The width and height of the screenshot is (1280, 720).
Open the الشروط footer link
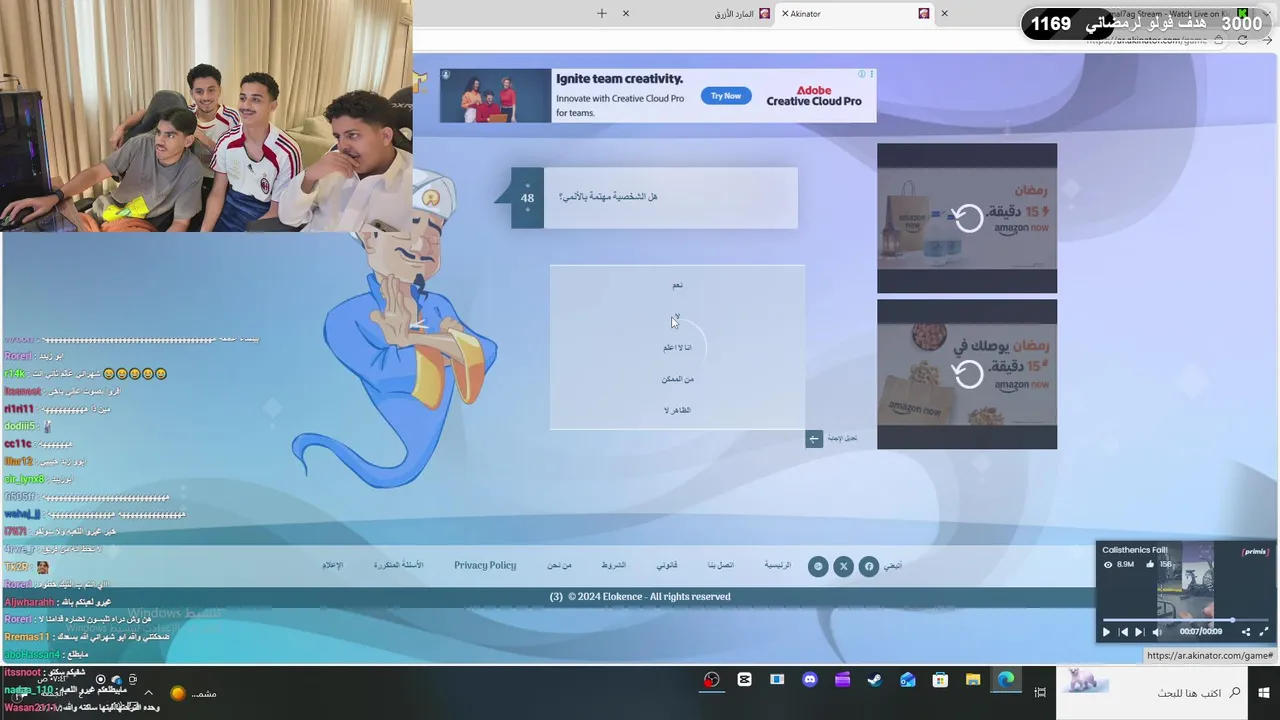pyautogui.click(x=613, y=565)
